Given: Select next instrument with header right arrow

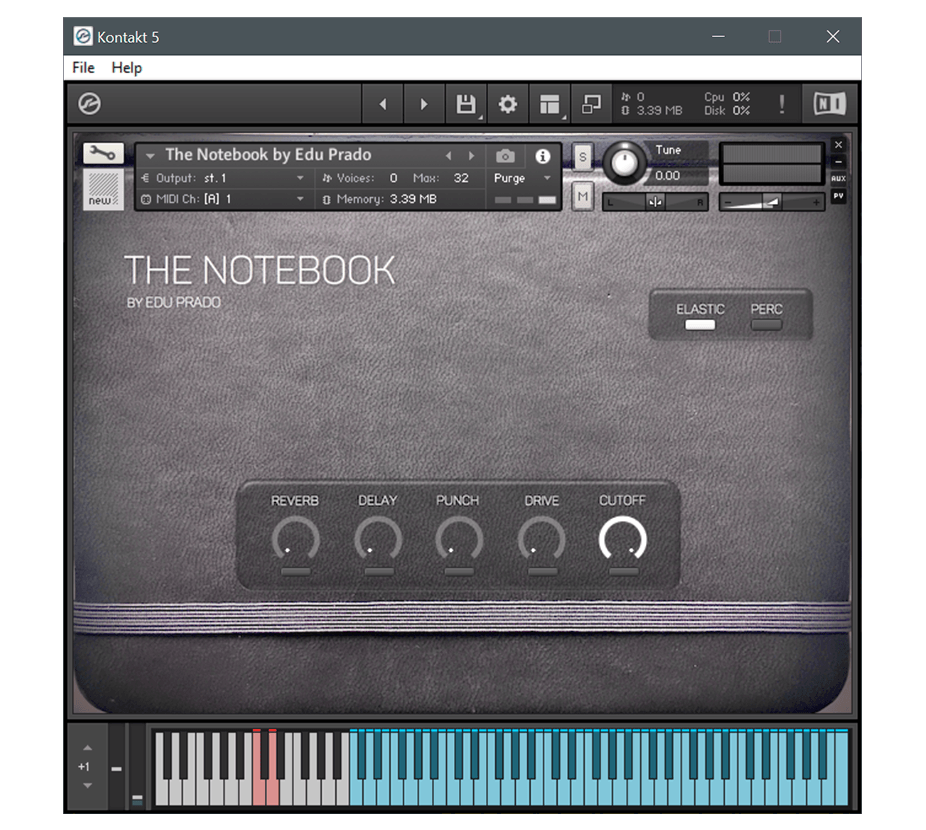Looking at the screenshot, I should pos(471,156).
